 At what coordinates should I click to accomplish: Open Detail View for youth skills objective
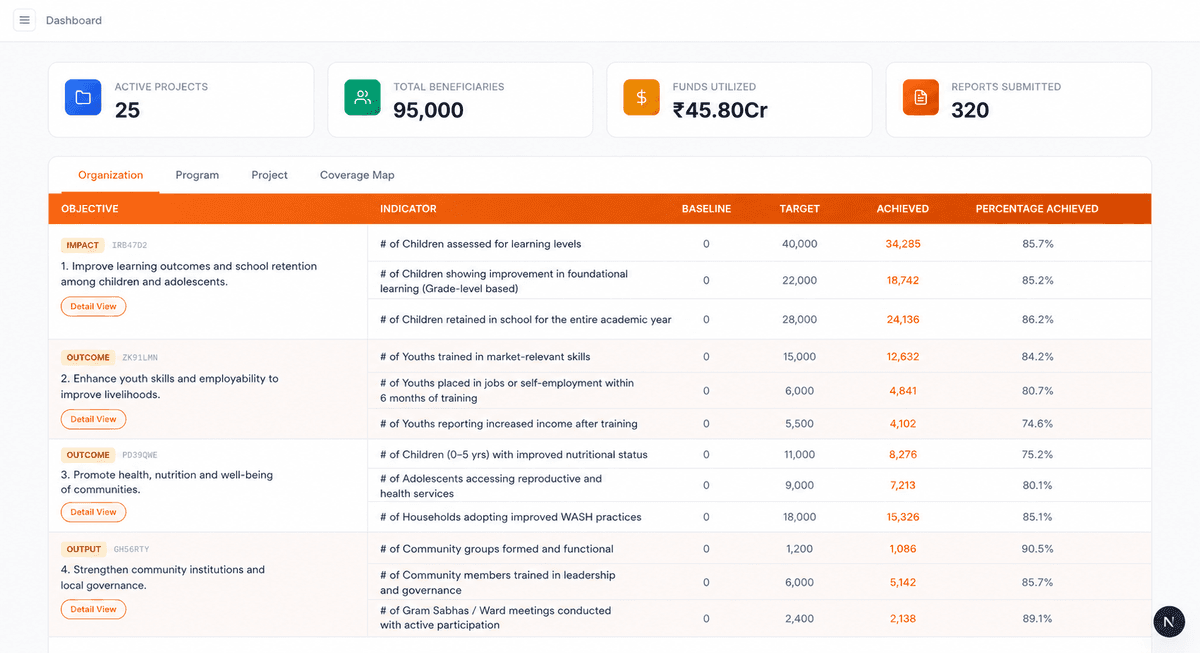pyautogui.click(x=93, y=419)
